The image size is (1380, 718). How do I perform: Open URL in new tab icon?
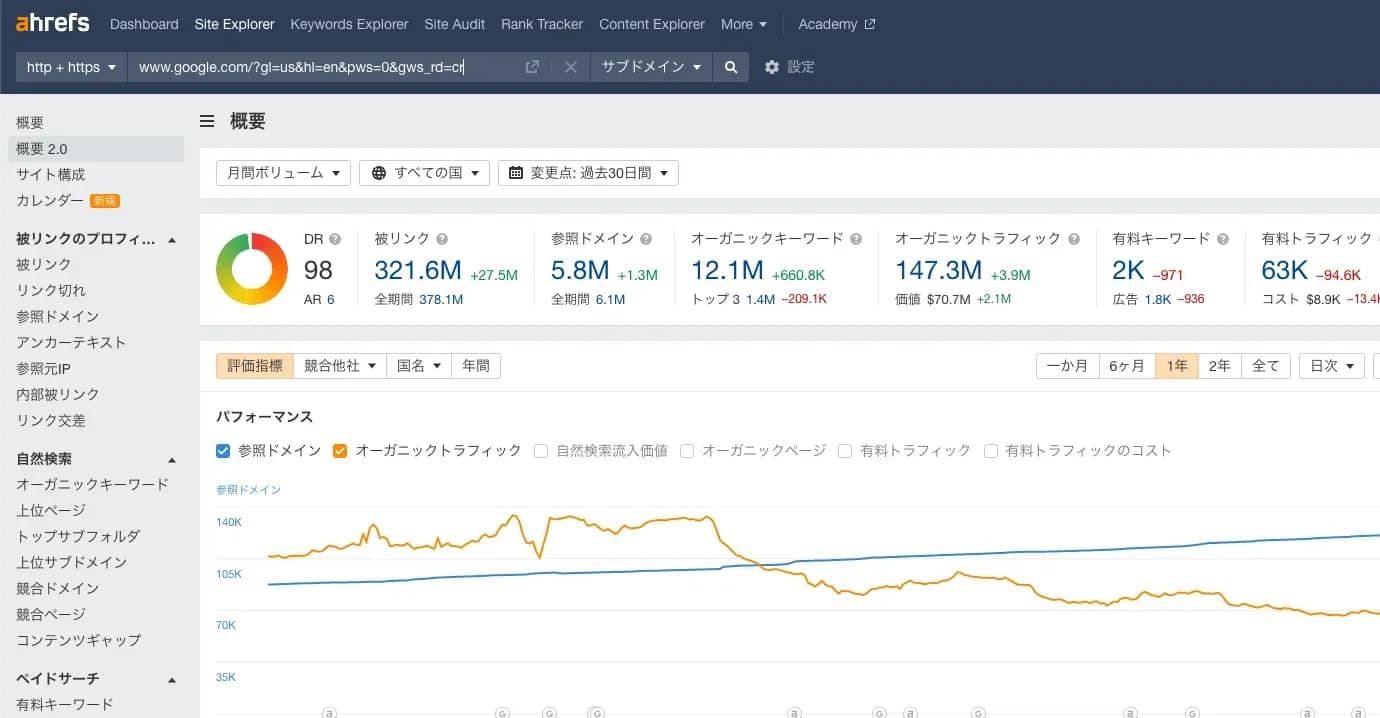click(x=532, y=67)
